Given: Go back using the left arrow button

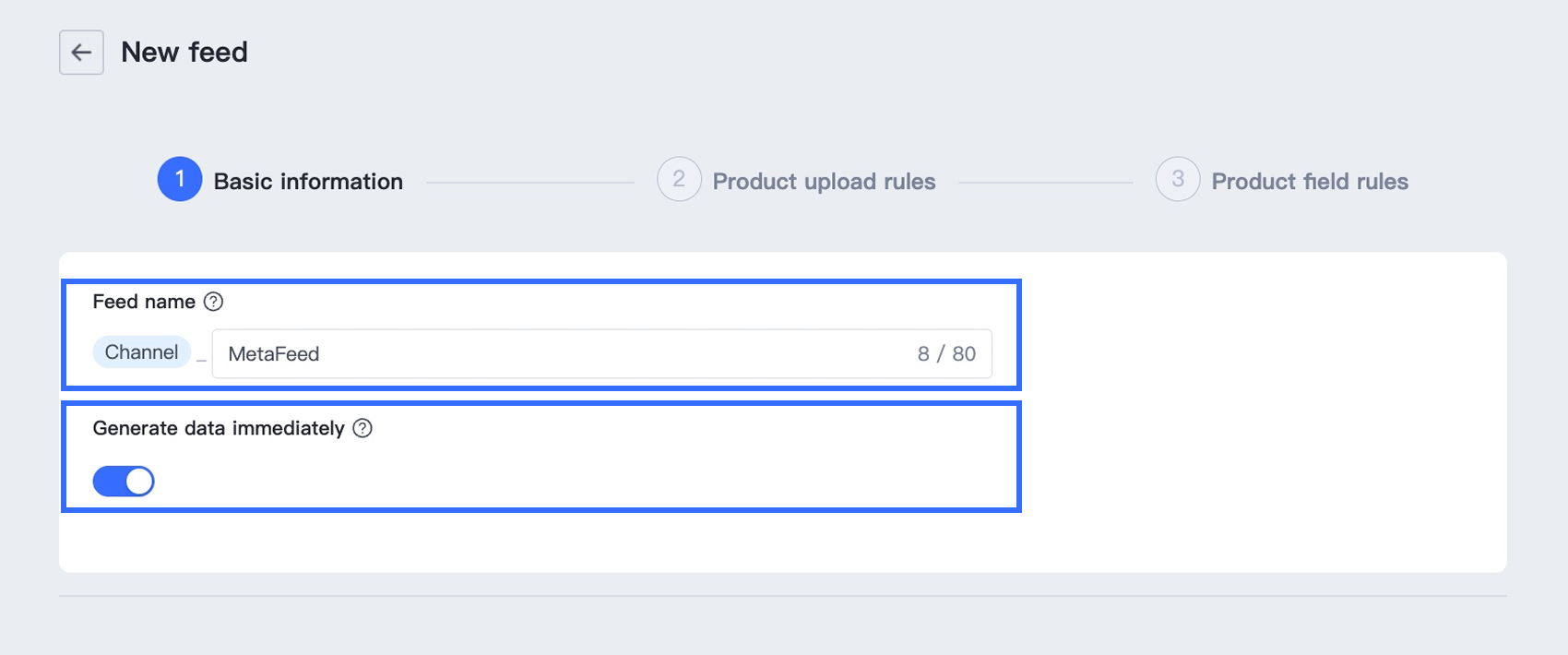Looking at the screenshot, I should tap(81, 53).
